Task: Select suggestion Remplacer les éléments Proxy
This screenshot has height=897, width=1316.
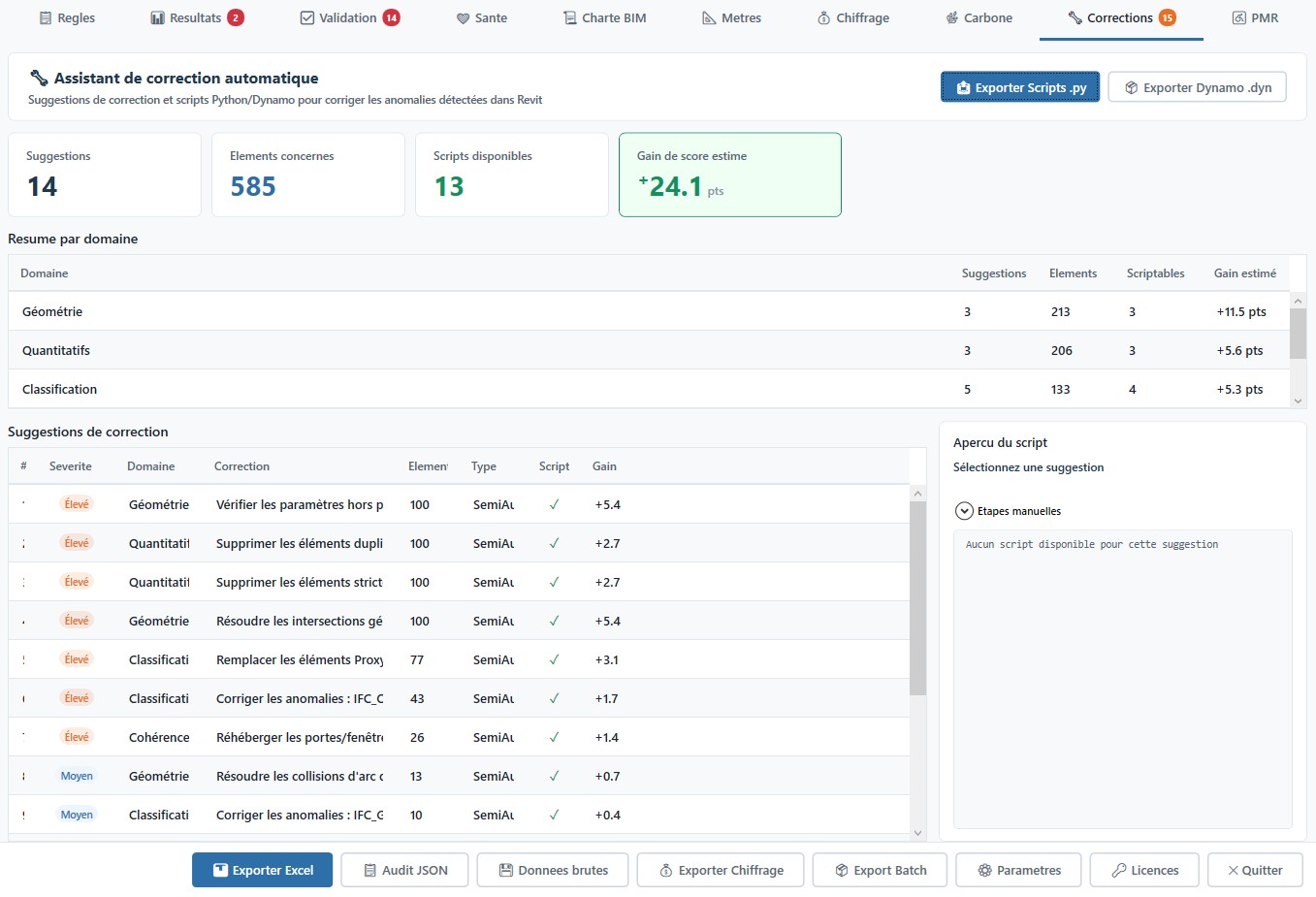Action: click(459, 659)
